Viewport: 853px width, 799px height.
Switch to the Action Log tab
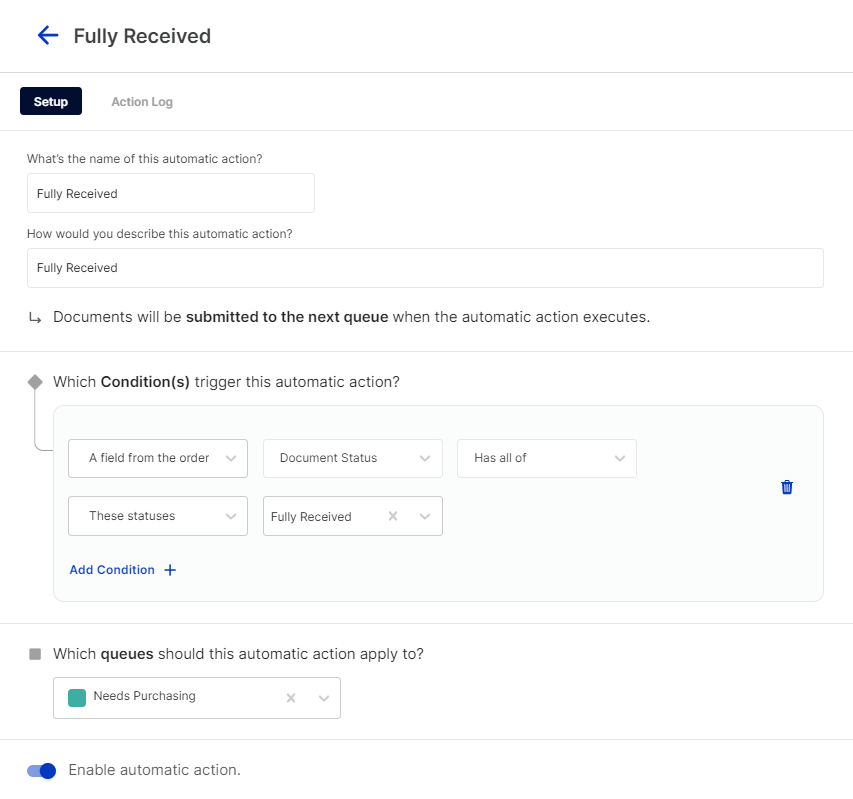pyautogui.click(x=142, y=102)
